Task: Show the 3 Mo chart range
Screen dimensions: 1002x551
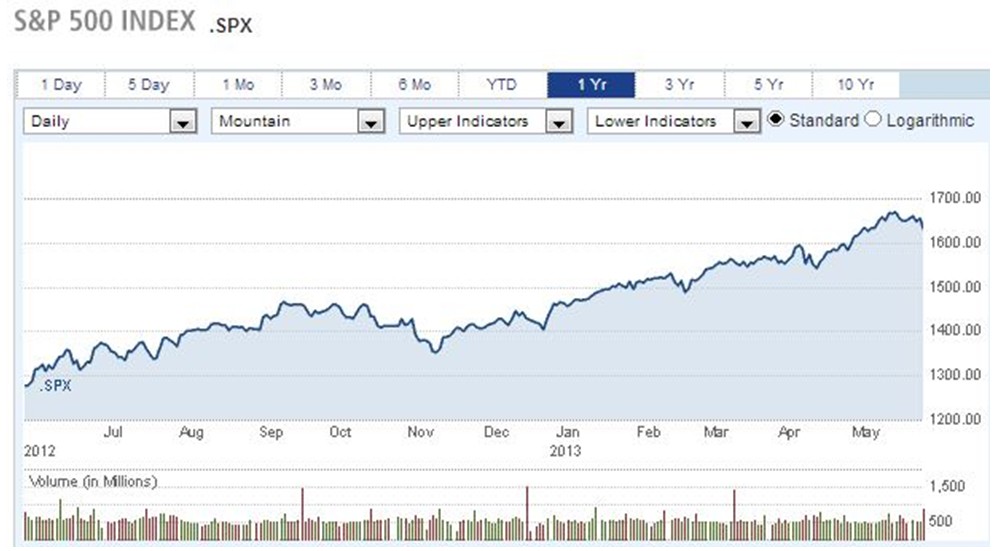Action: click(x=326, y=85)
